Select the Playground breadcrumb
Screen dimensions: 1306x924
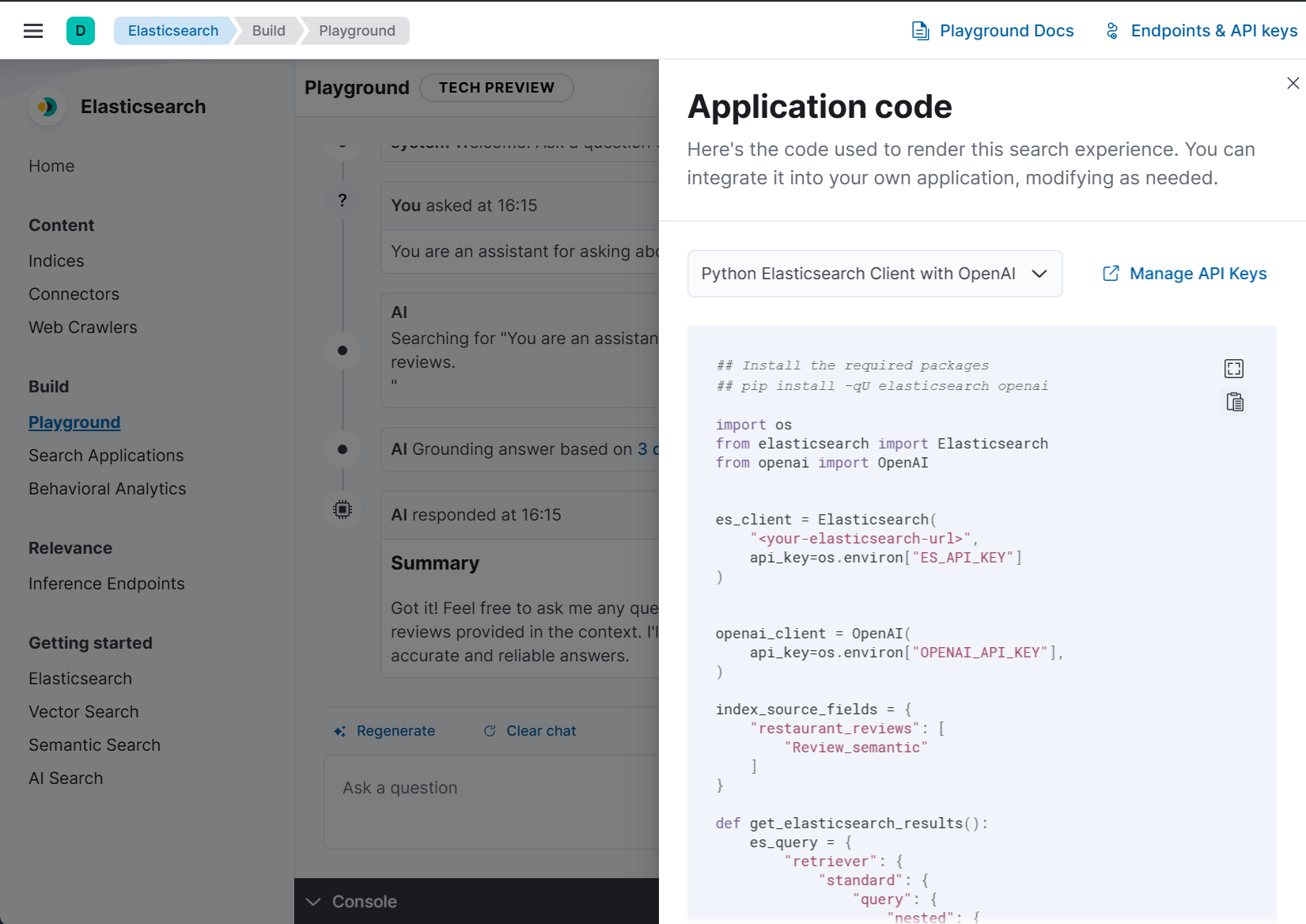click(357, 31)
